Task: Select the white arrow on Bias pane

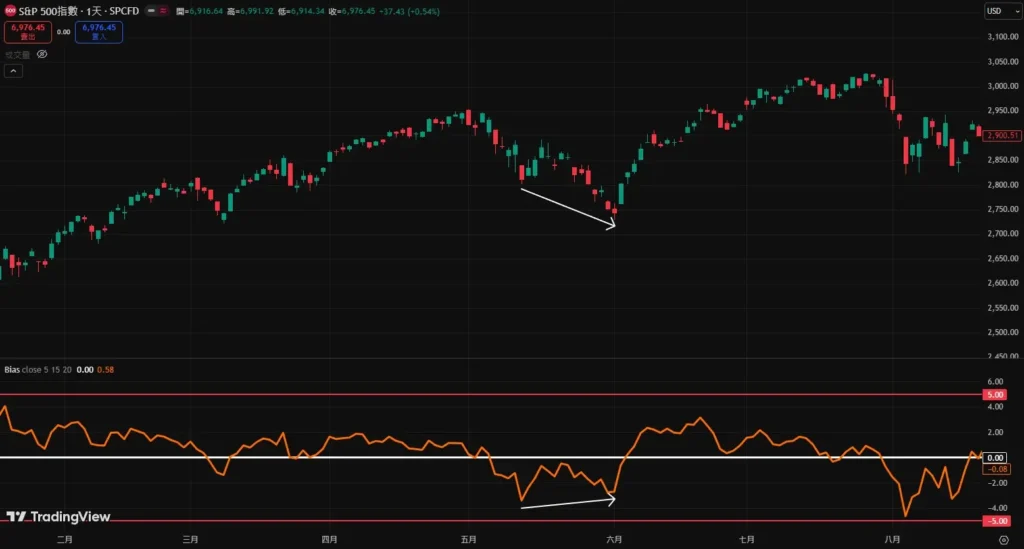Action: coord(567,502)
